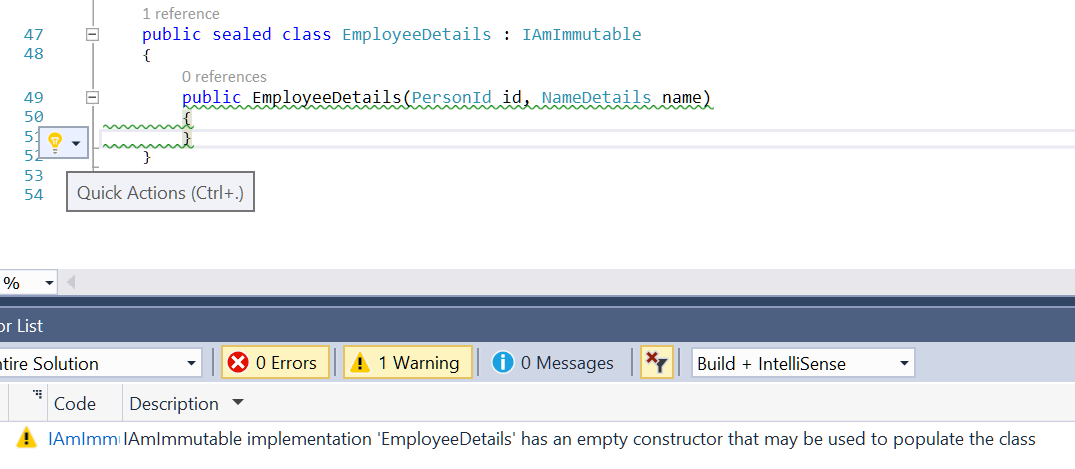Click the clear filters funnel icon

(656, 363)
